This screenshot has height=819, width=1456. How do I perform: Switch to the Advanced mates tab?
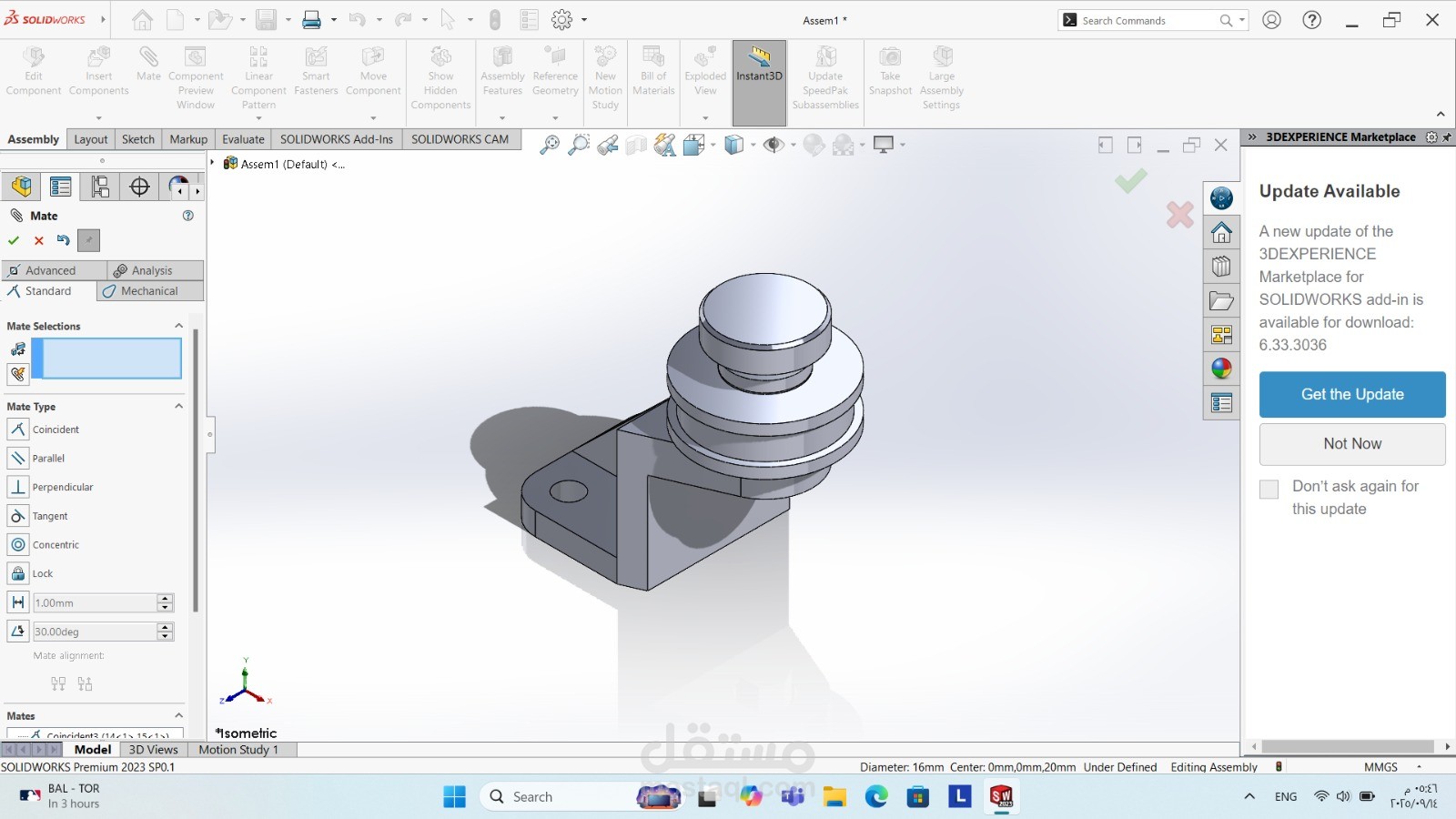[x=54, y=270]
